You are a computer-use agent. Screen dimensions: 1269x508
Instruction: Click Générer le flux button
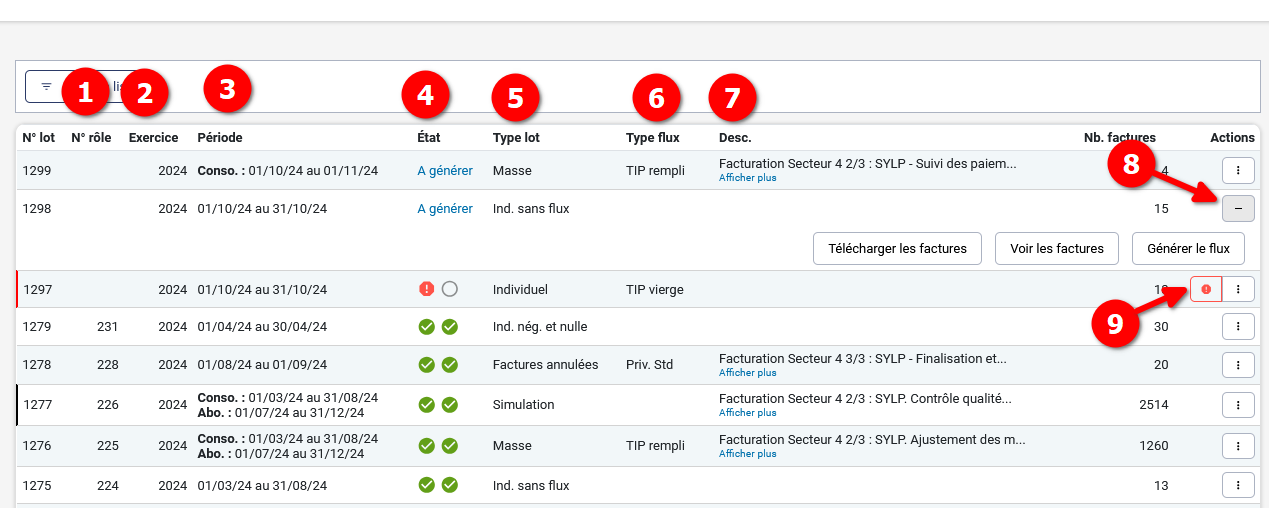click(1188, 248)
